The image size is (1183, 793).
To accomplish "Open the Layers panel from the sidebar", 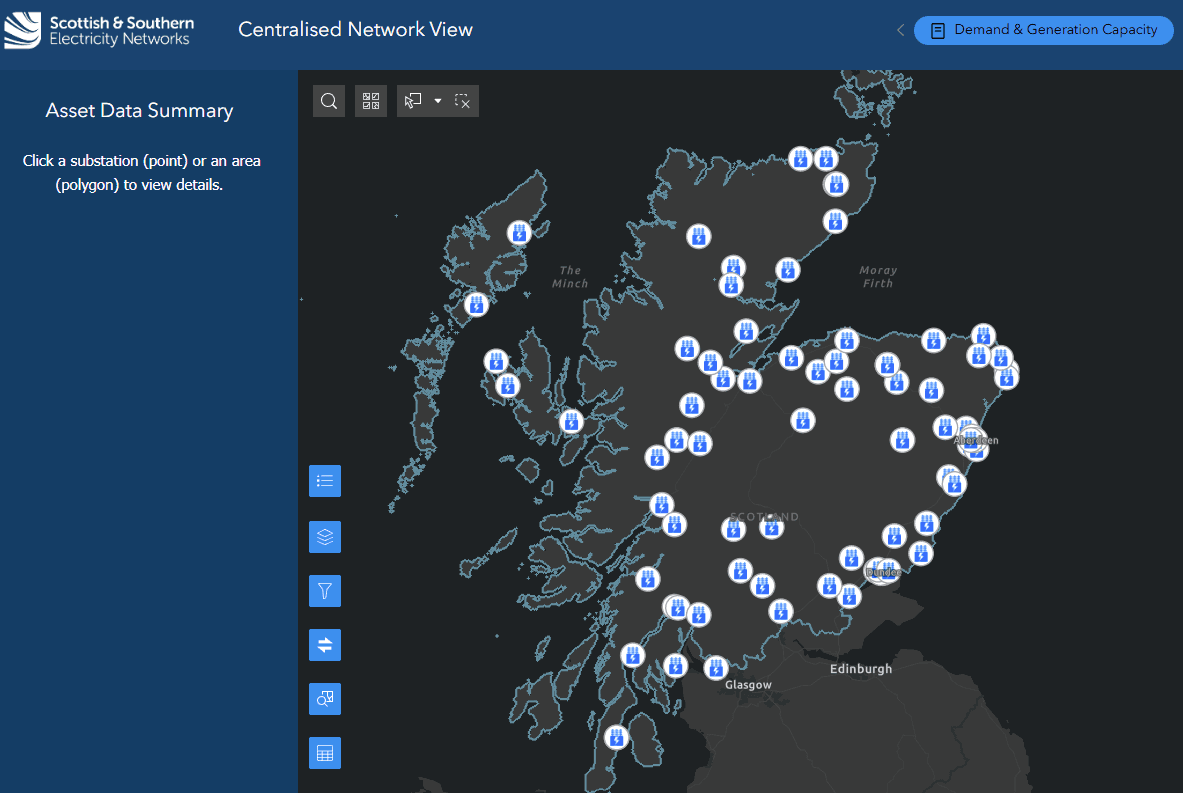I will (324, 537).
